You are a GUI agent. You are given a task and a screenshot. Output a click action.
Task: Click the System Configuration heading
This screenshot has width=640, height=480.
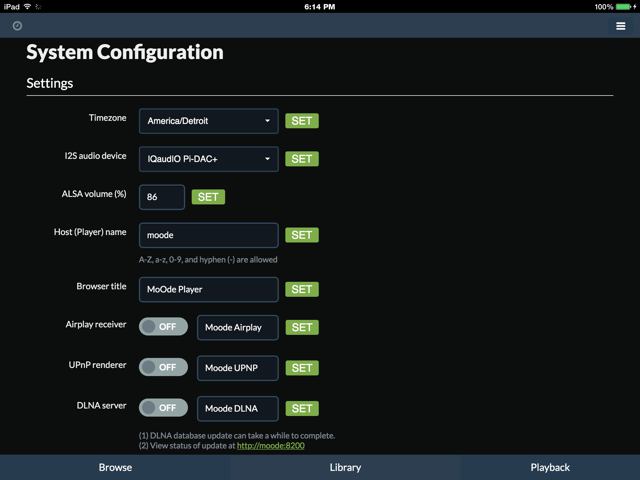click(x=125, y=53)
